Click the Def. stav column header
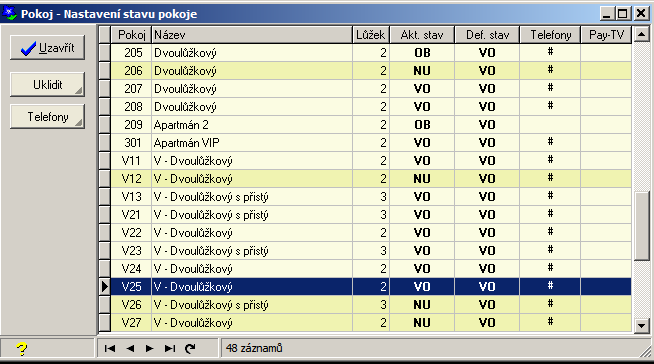This screenshot has width=654, height=364. [487, 35]
